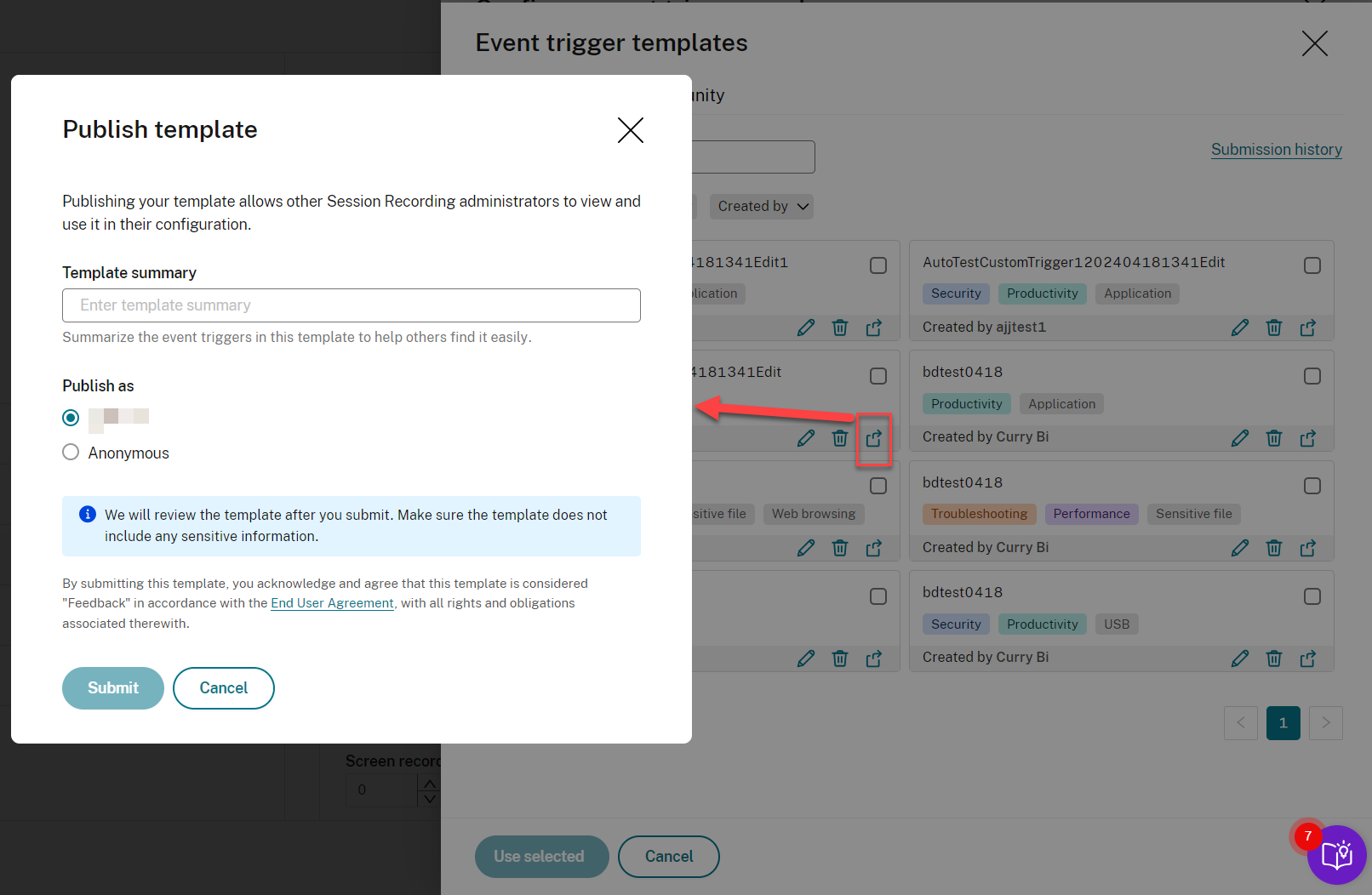This screenshot has height=895, width=1372.
Task: Click the USB tag on bdtest0418
Action: [x=1117, y=624]
